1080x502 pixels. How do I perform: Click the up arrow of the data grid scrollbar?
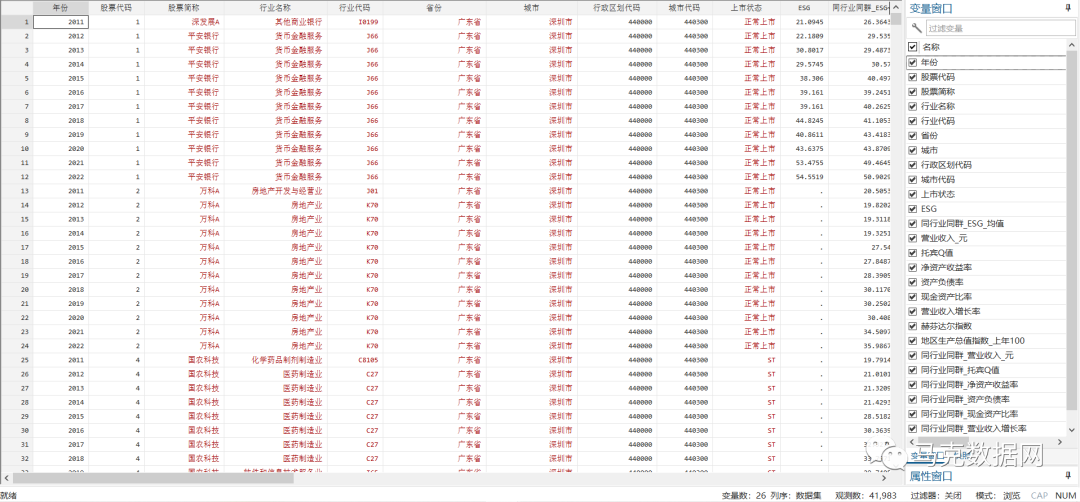(x=896, y=7)
